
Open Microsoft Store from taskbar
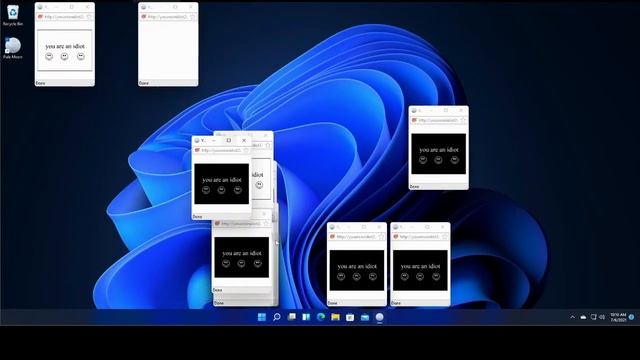tap(350, 317)
